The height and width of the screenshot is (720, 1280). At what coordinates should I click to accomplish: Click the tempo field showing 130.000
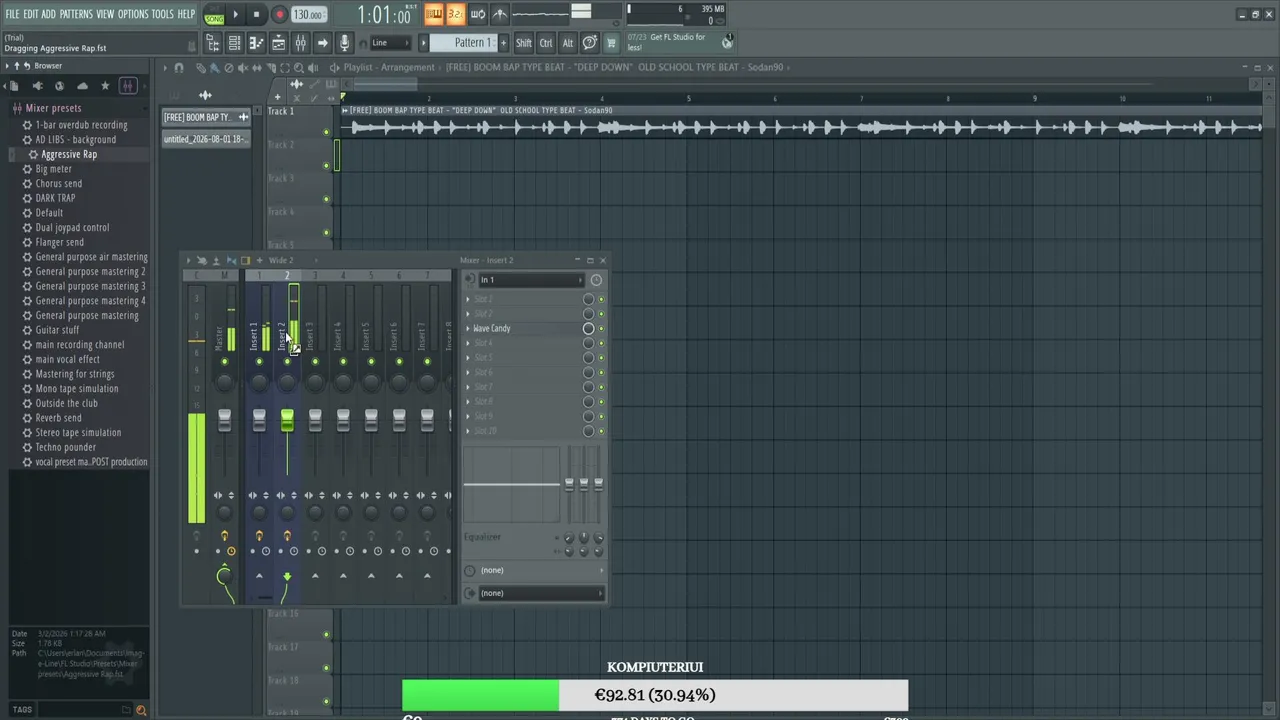coord(309,15)
